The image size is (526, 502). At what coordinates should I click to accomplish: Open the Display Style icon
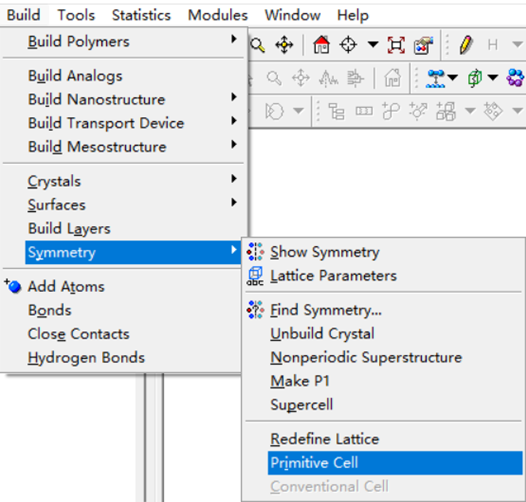(x=423, y=45)
